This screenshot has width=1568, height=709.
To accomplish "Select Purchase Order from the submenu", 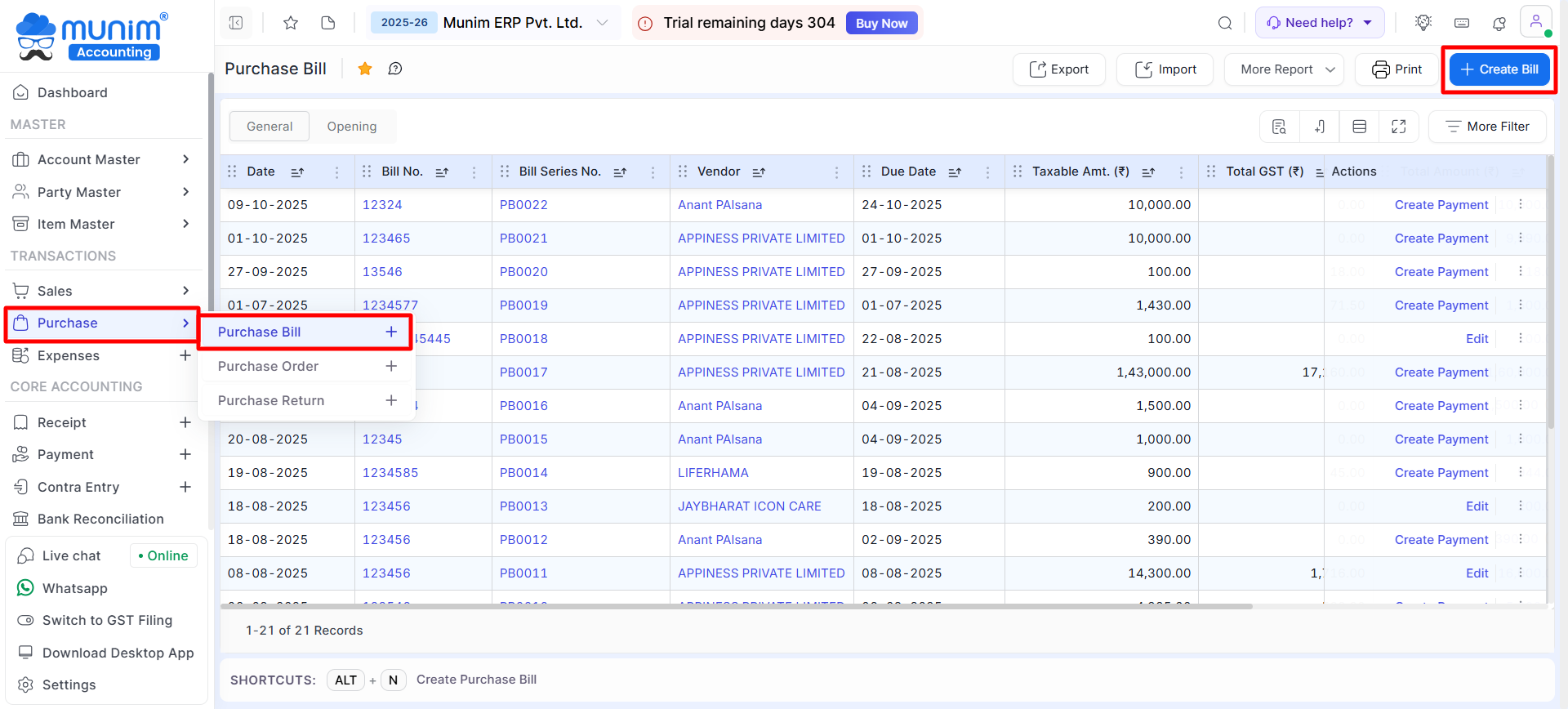I will pyautogui.click(x=268, y=366).
